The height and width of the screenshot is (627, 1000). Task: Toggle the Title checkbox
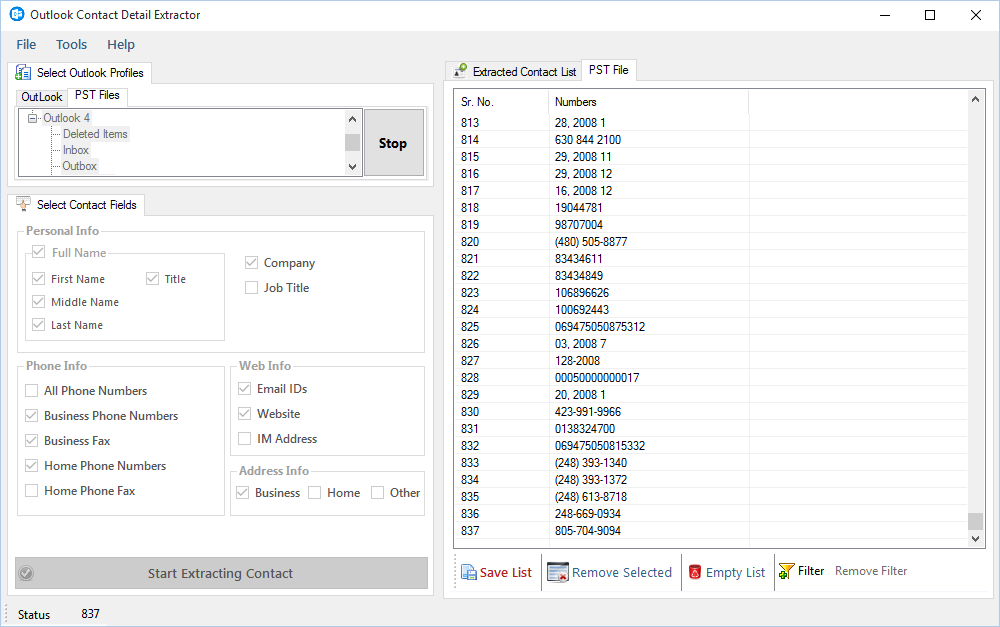pyautogui.click(x=152, y=279)
